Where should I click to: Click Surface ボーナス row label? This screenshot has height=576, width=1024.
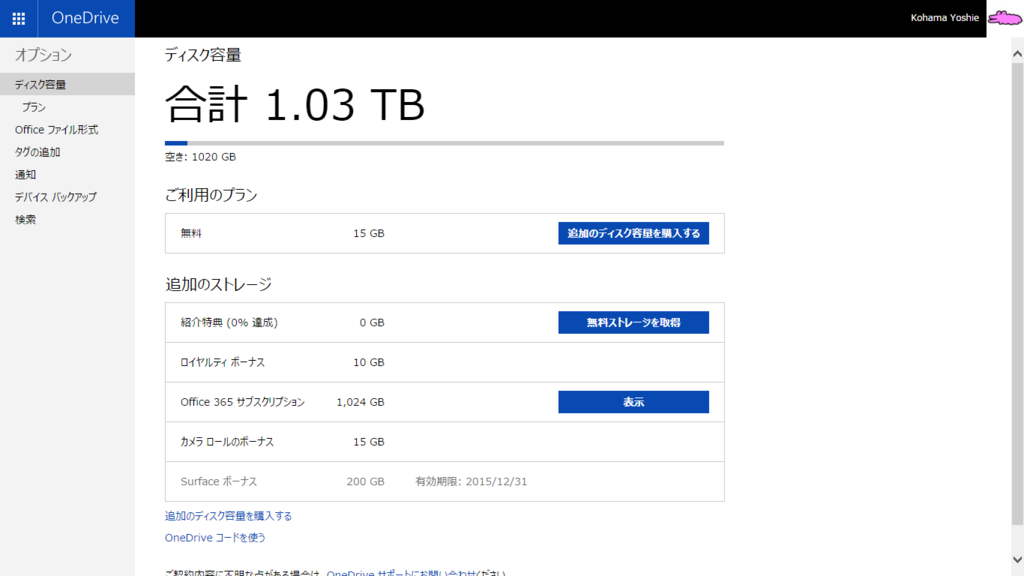(219, 482)
